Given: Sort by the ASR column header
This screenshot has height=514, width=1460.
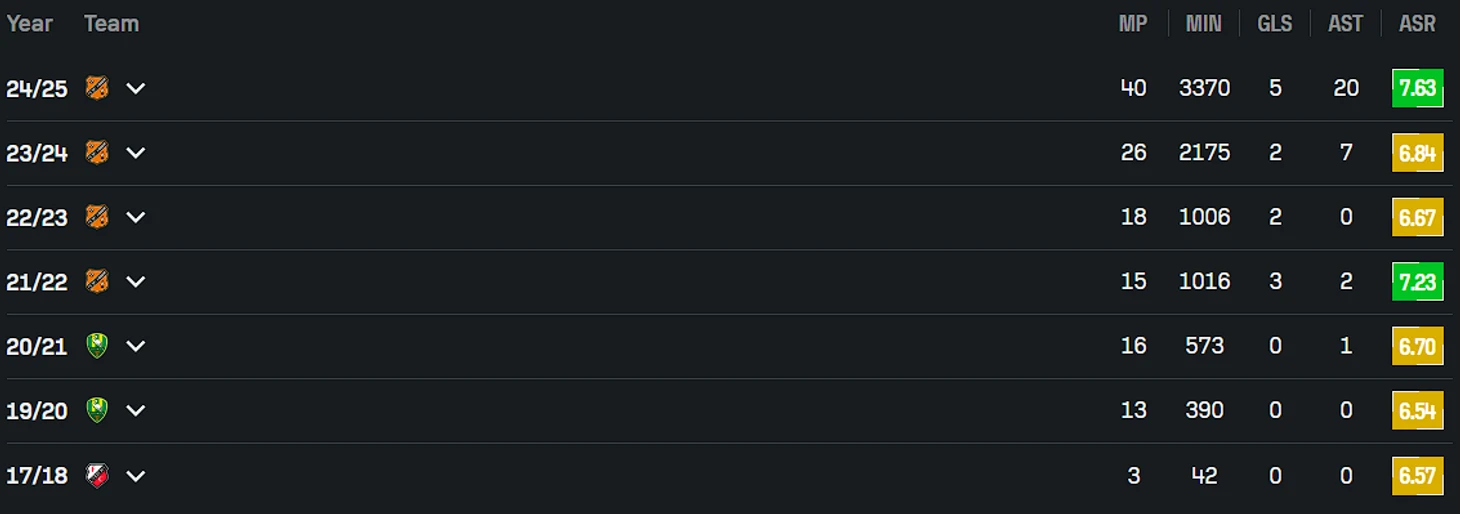Looking at the screenshot, I should 1417,24.
